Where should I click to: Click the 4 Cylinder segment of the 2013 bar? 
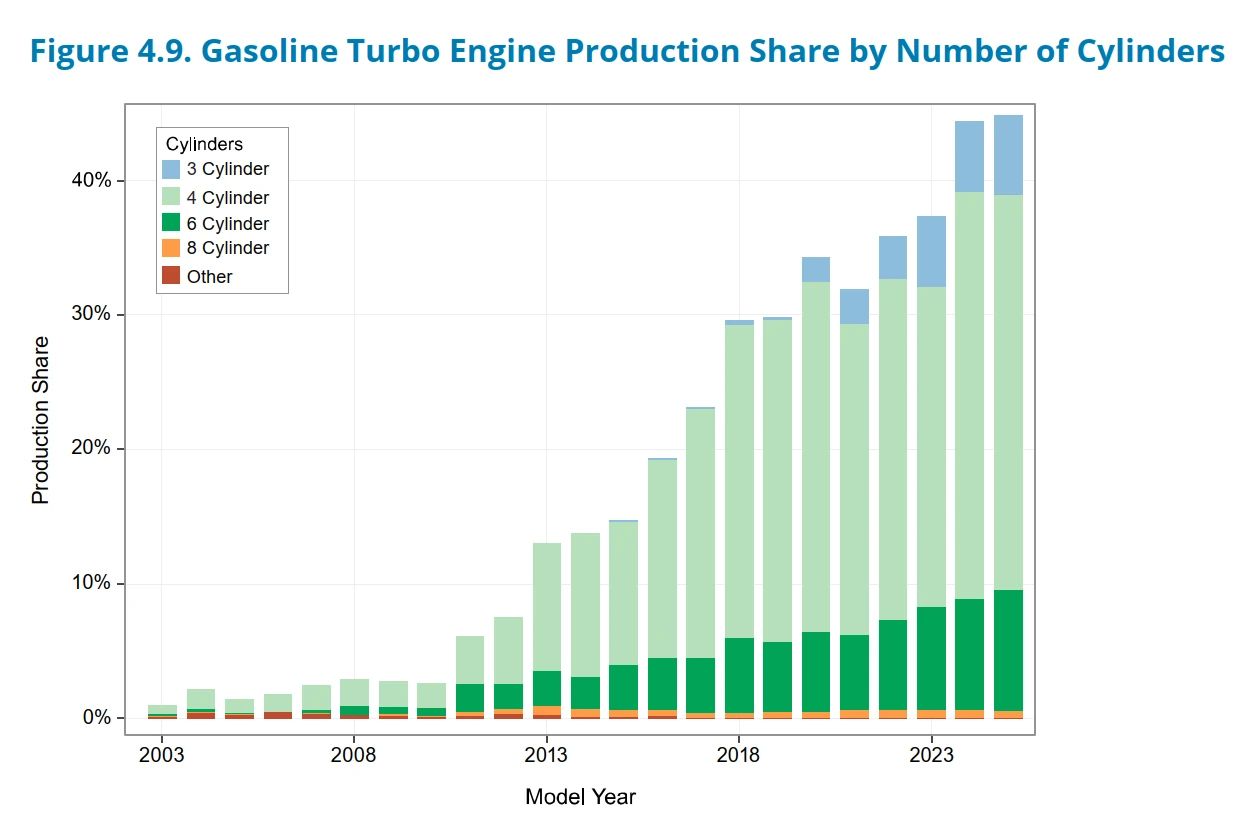546,607
